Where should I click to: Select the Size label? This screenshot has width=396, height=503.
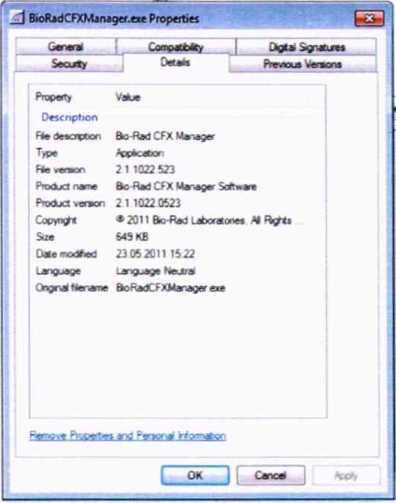point(45,237)
